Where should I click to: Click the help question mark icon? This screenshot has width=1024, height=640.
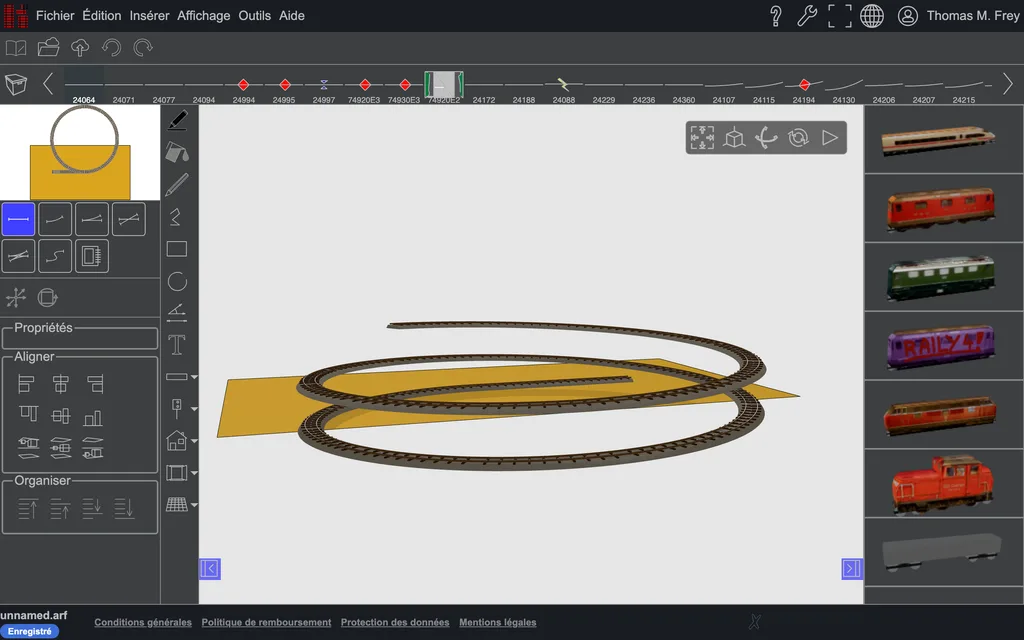(x=776, y=16)
